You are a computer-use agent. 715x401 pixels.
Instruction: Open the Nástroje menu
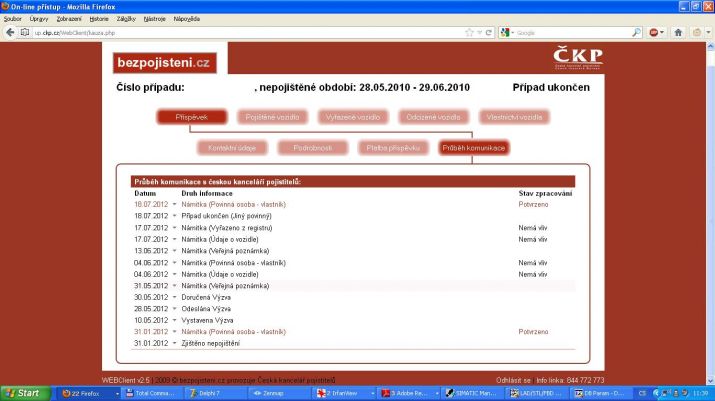tap(154, 19)
